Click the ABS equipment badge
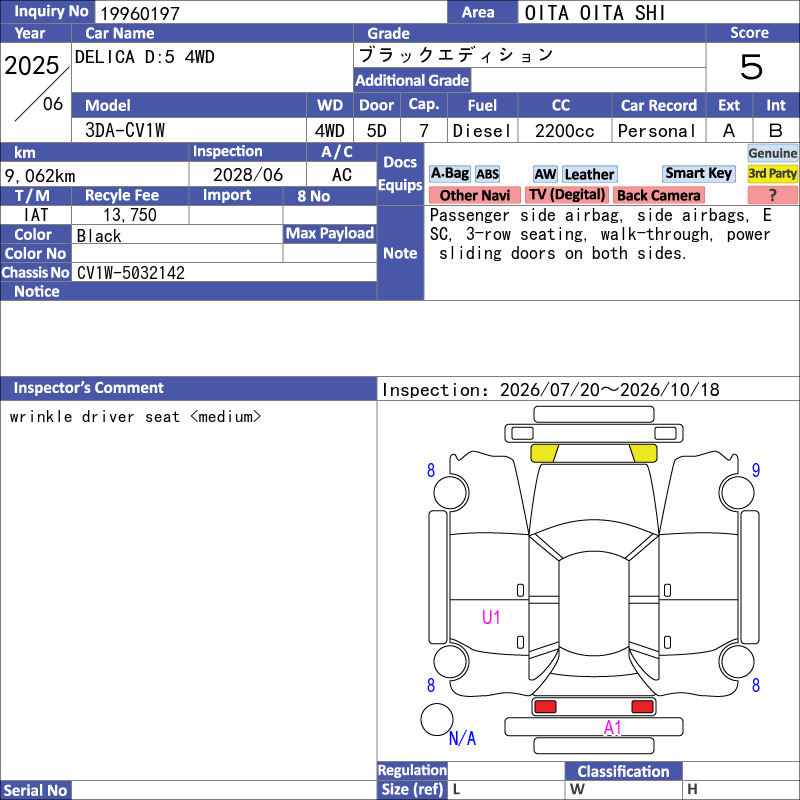 [x=487, y=174]
